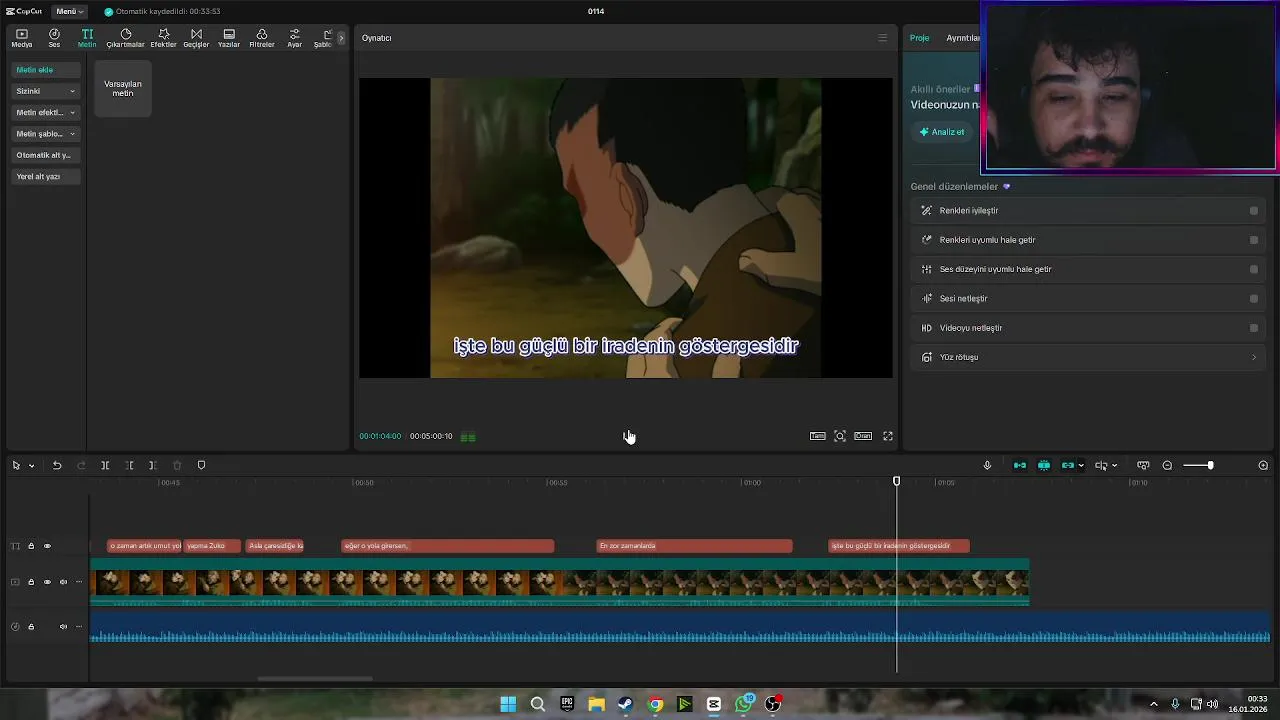Open the Efektler effects panel

[163, 38]
